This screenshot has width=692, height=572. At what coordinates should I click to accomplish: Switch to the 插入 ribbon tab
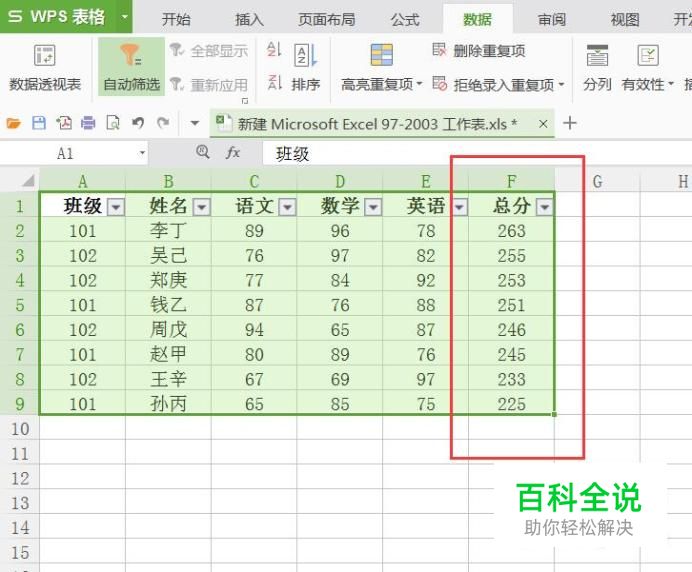point(249,19)
